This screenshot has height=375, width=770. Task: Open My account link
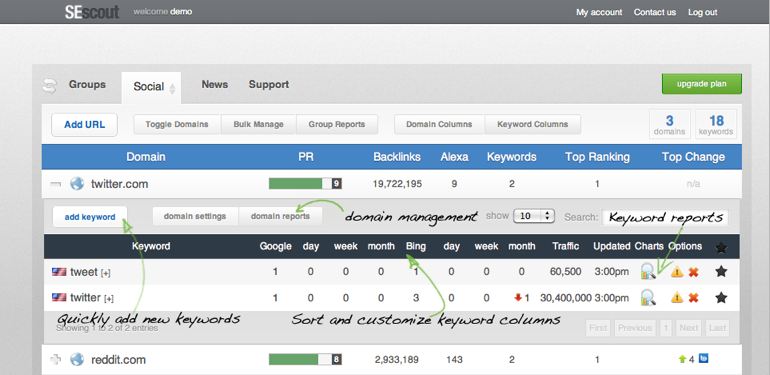click(x=599, y=12)
